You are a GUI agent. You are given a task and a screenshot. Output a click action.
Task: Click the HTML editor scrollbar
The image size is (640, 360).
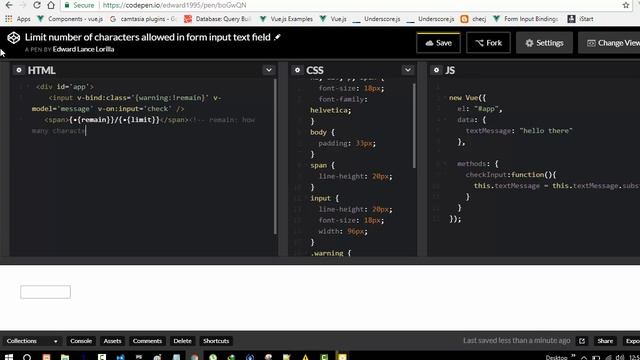point(276,156)
